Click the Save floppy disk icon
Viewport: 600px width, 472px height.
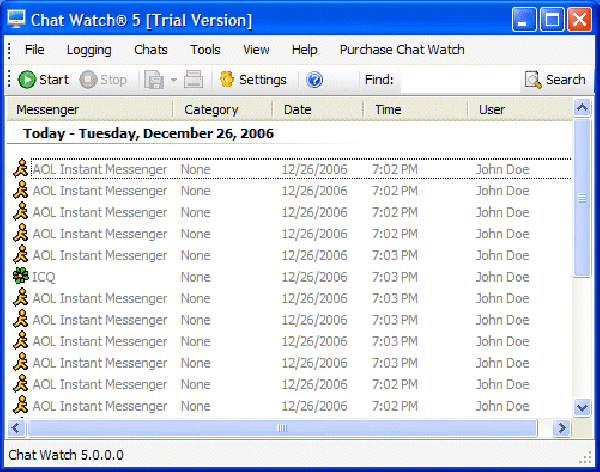click(154, 80)
